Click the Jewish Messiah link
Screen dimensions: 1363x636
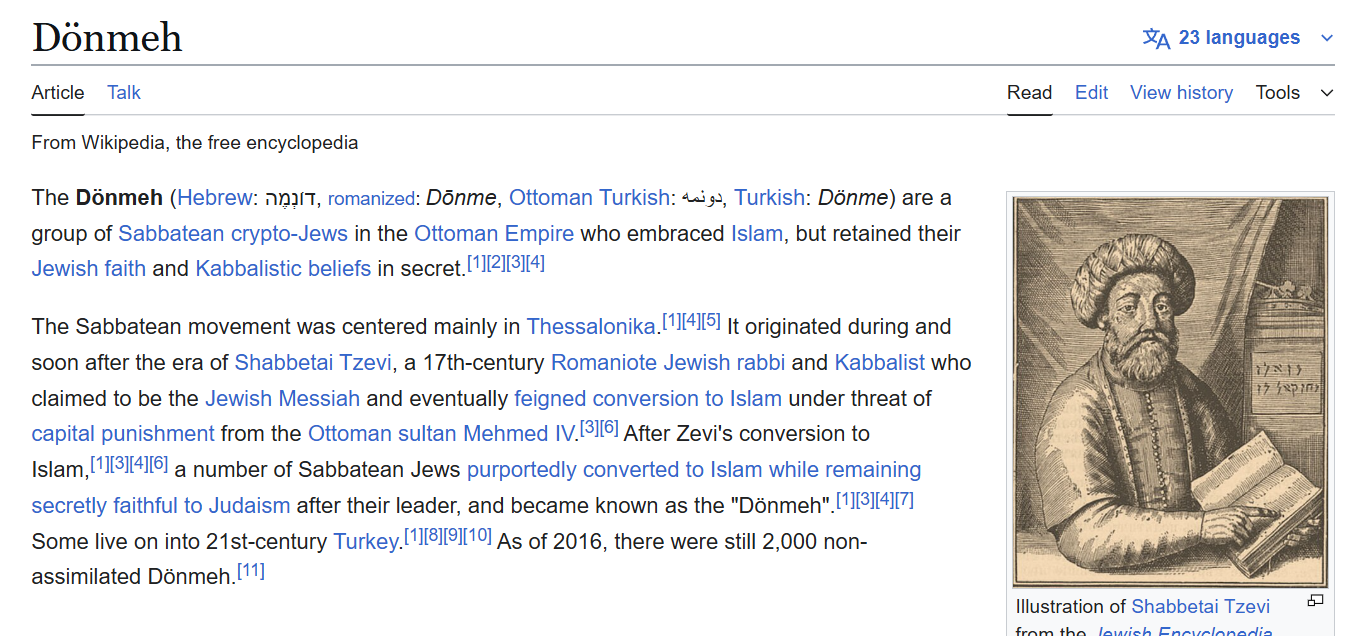click(x=282, y=399)
